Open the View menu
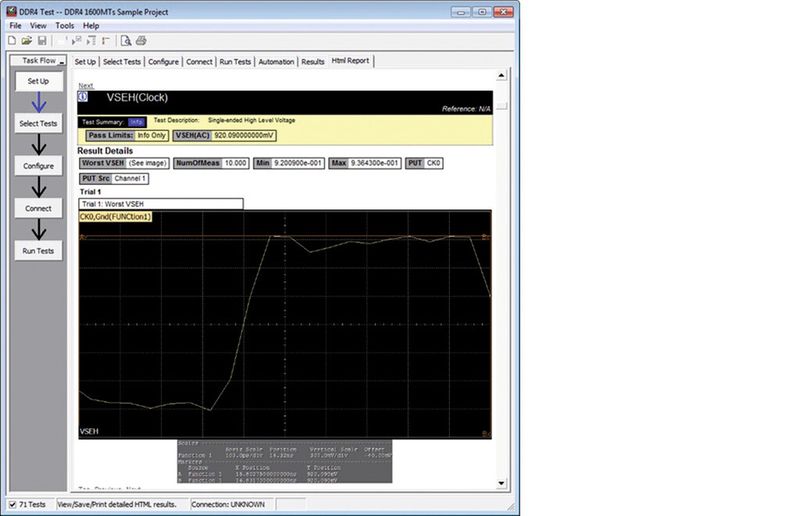The height and width of the screenshot is (516, 800). click(x=38, y=26)
